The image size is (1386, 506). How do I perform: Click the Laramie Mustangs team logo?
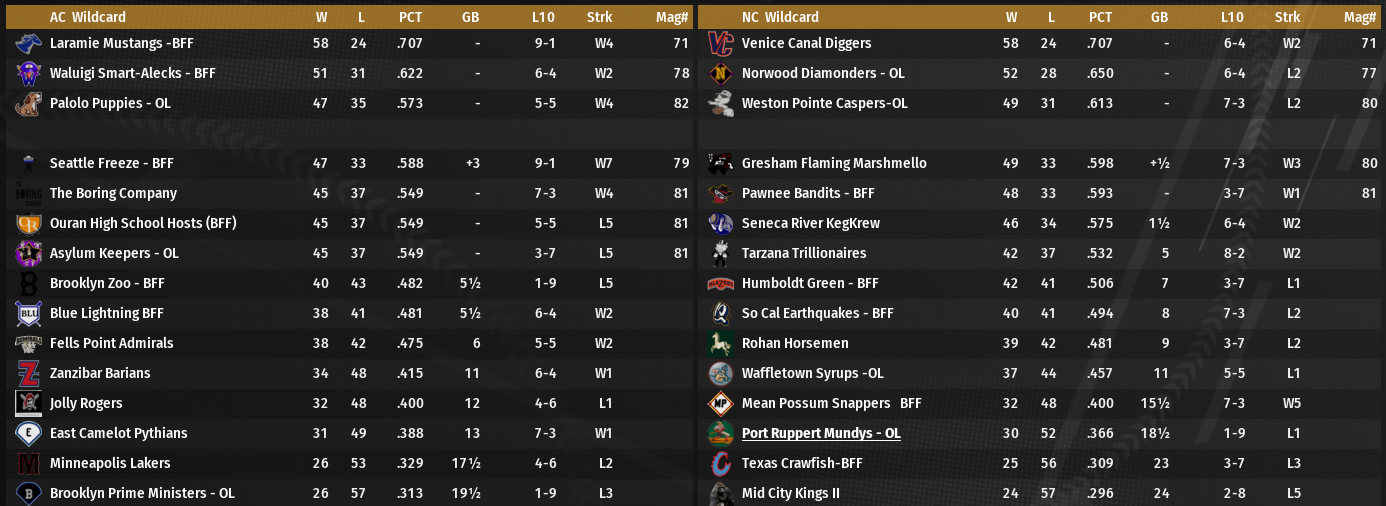tap(27, 44)
